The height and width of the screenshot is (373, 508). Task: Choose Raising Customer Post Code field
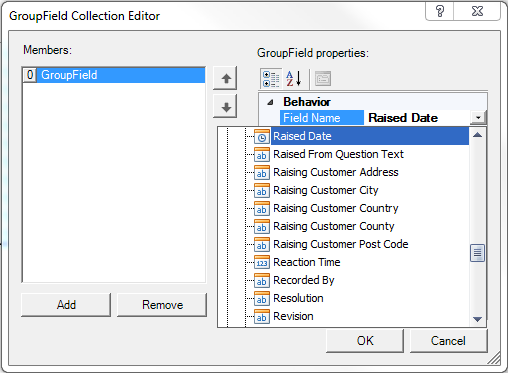(341, 244)
